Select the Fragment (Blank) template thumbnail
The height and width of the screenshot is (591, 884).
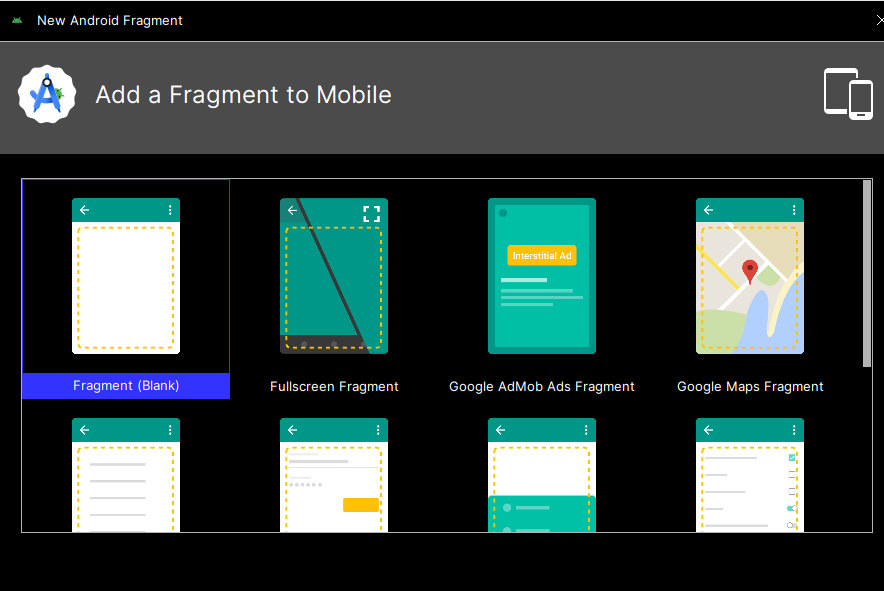[126, 276]
